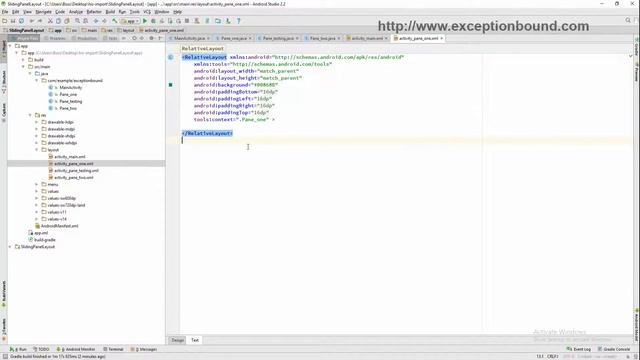Expand the menu folder
The height and width of the screenshot is (360, 640).
tap(36, 184)
